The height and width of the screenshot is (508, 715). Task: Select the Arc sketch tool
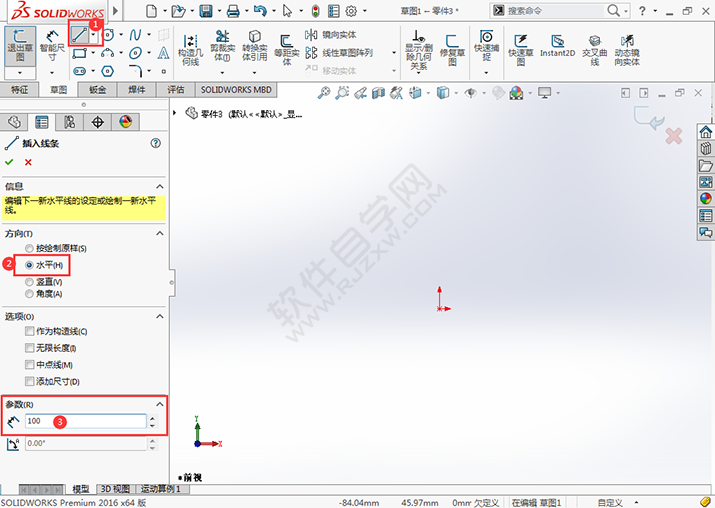(108, 53)
